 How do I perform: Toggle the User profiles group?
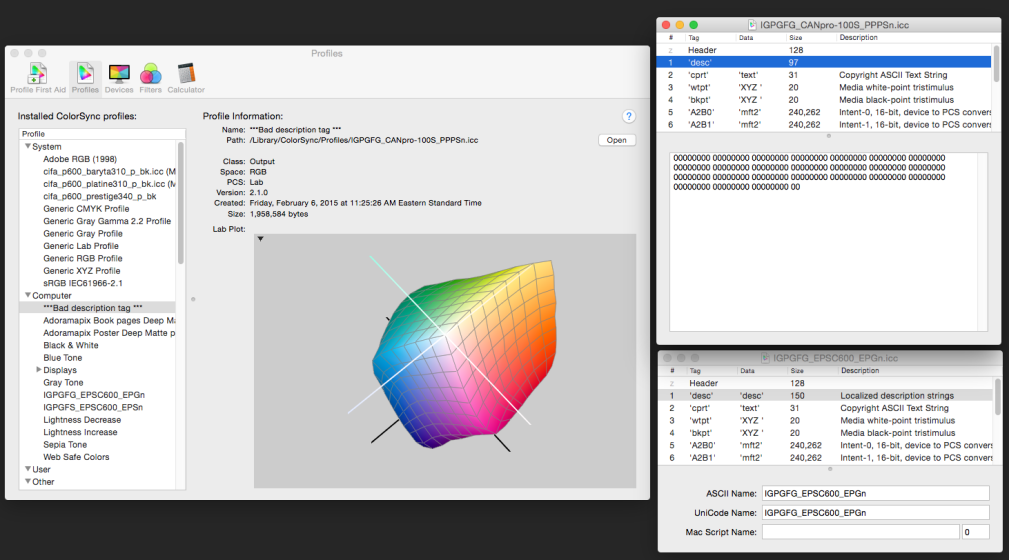click(28, 469)
